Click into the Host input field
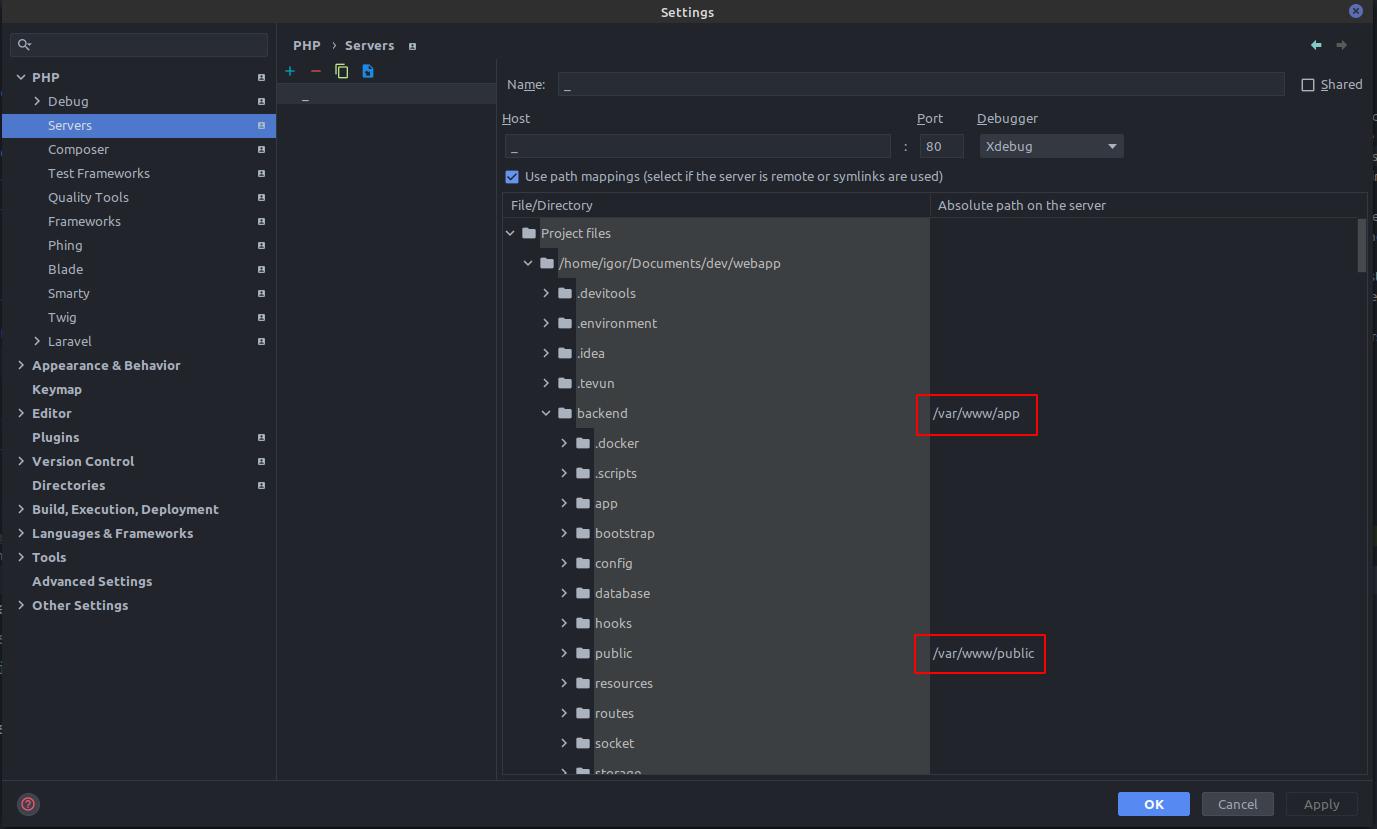Viewport: 1377px width, 829px height. click(698, 146)
